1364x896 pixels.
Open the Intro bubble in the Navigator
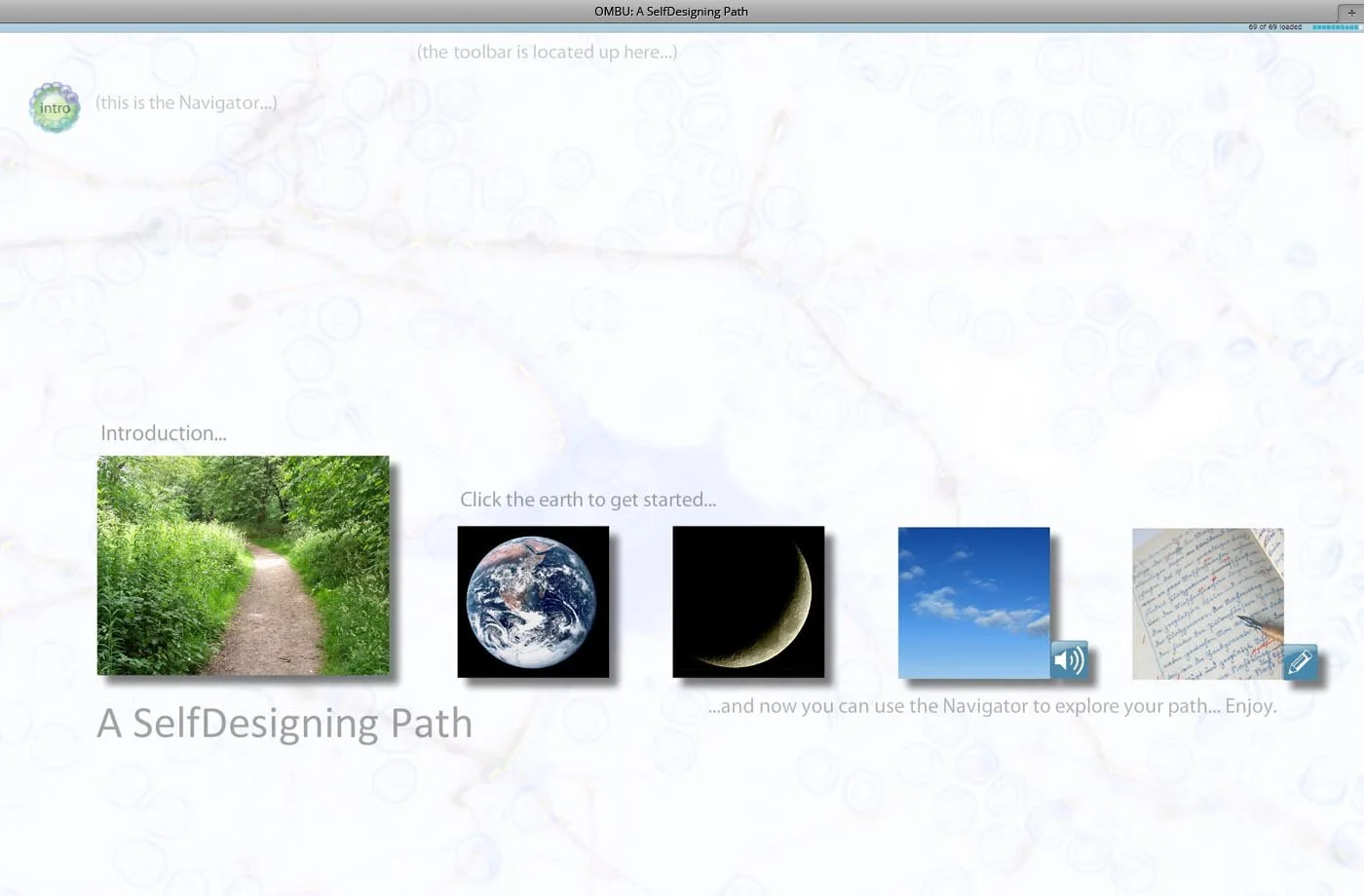pos(55,107)
